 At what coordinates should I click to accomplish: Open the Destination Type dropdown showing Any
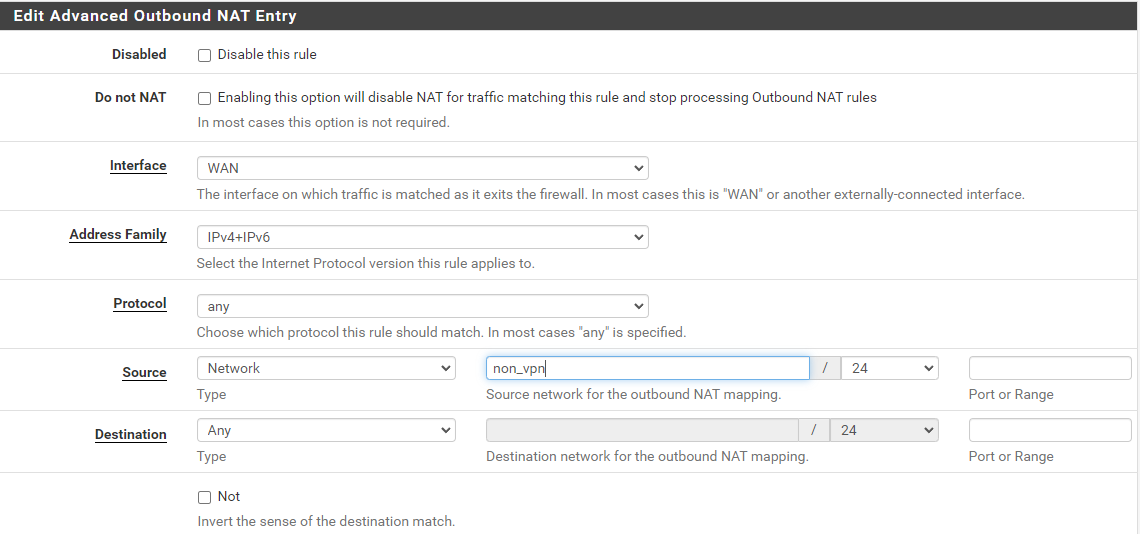[x=326, y=430]
